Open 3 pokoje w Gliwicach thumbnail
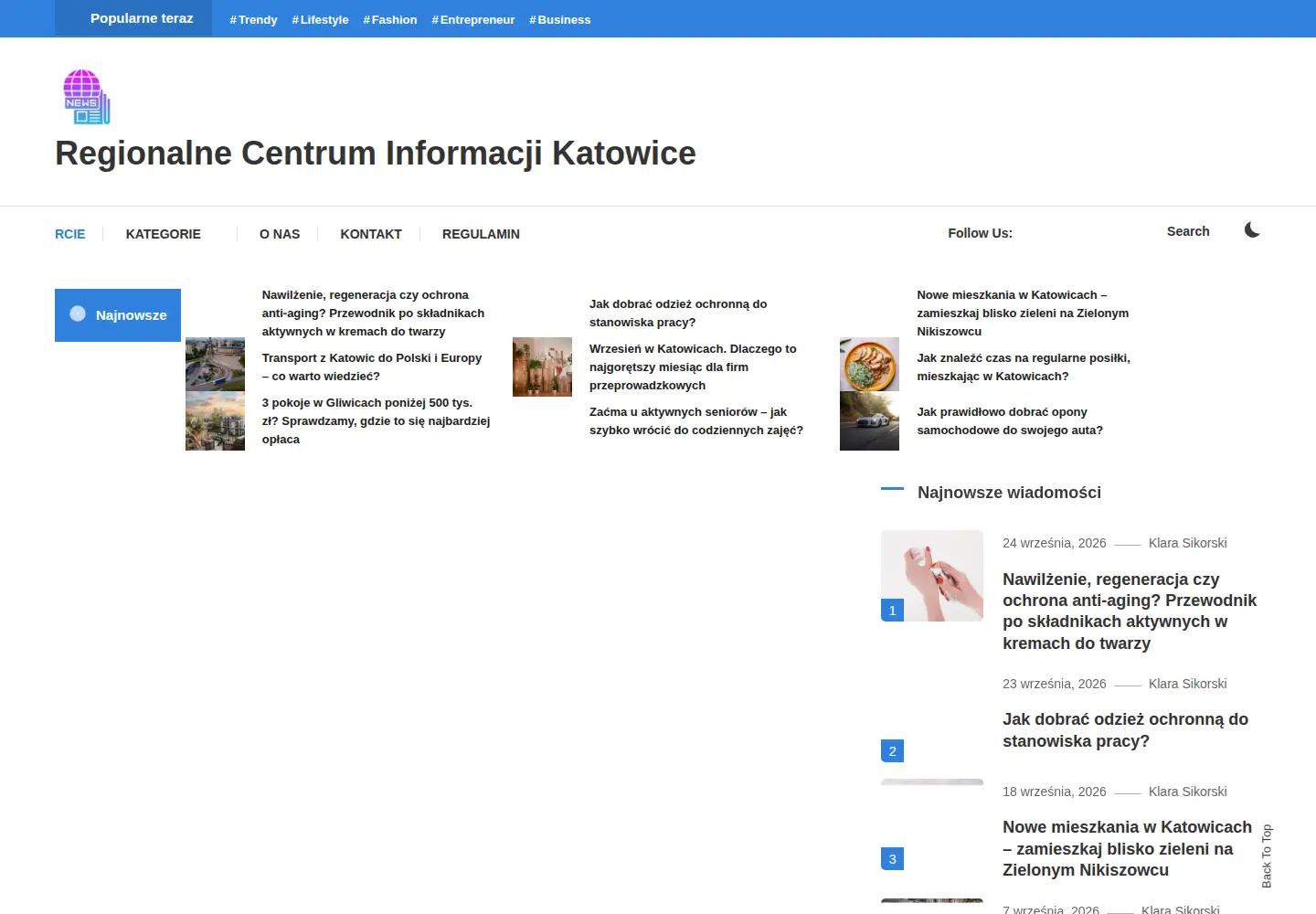The height and width of the screenshot is (914, 1316). click(x=215, y=421)
